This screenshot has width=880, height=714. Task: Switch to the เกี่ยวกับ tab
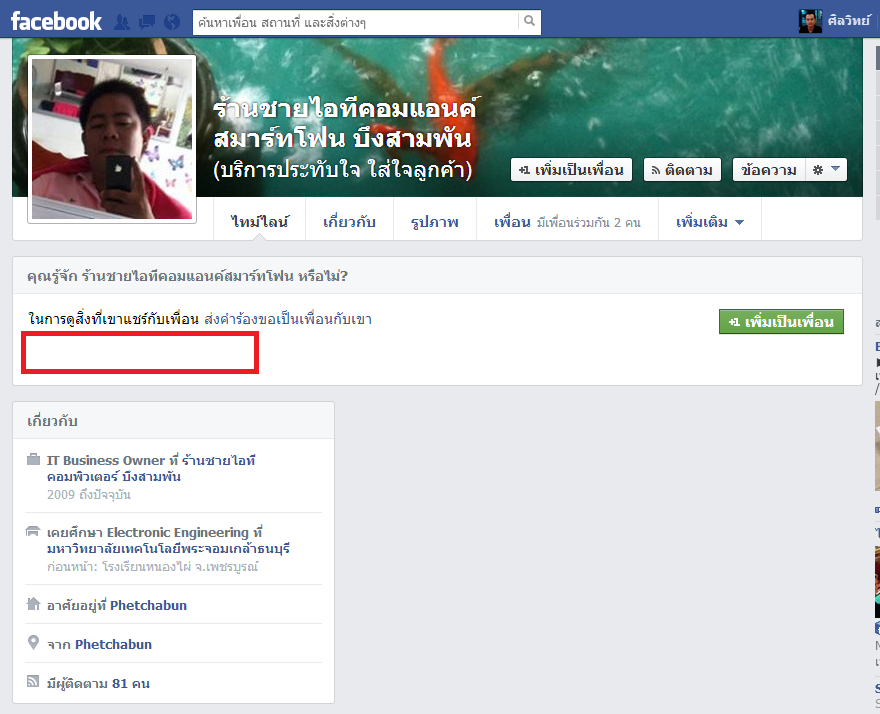349,222
